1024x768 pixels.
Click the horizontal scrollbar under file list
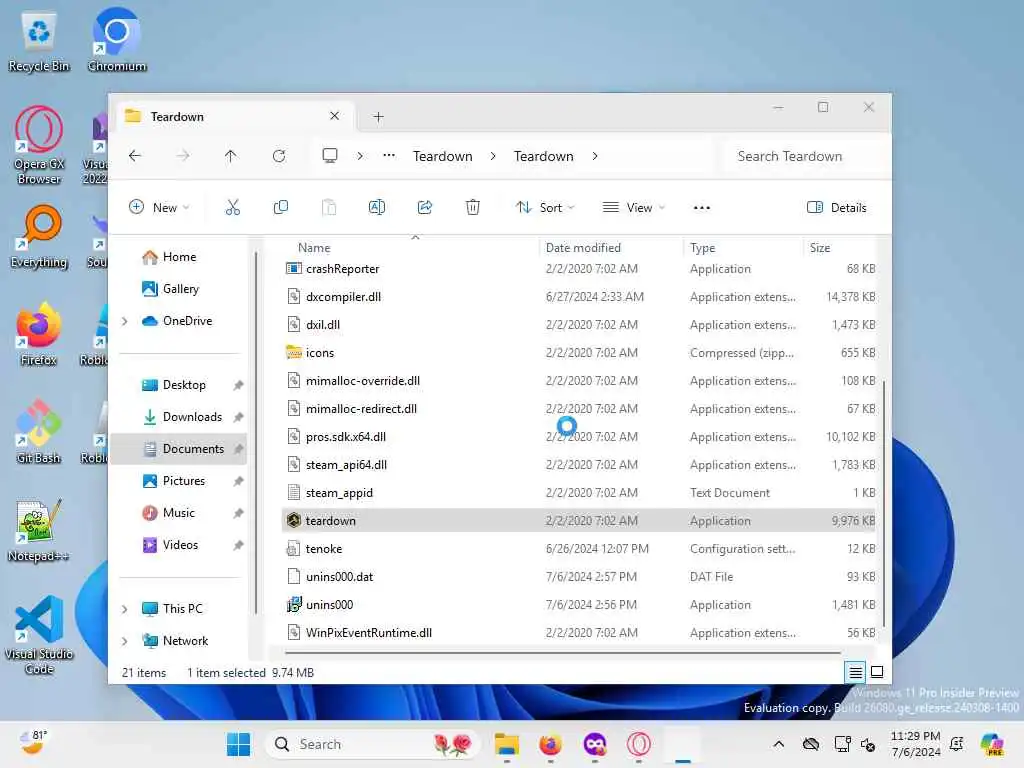click(563, 652)
